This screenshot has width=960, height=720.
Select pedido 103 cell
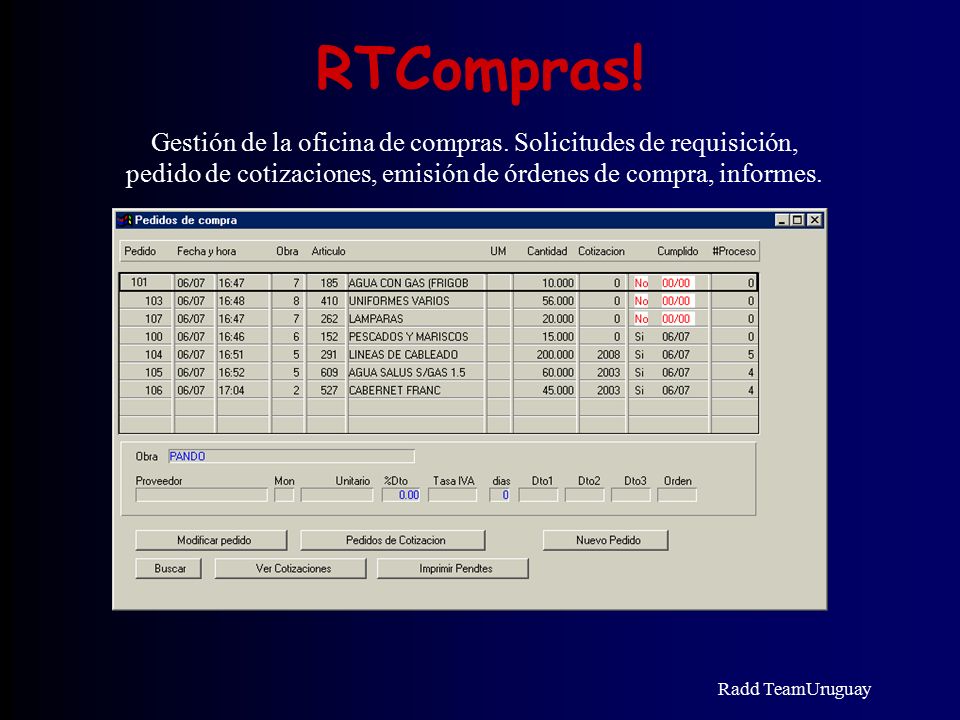pos(146,301)
